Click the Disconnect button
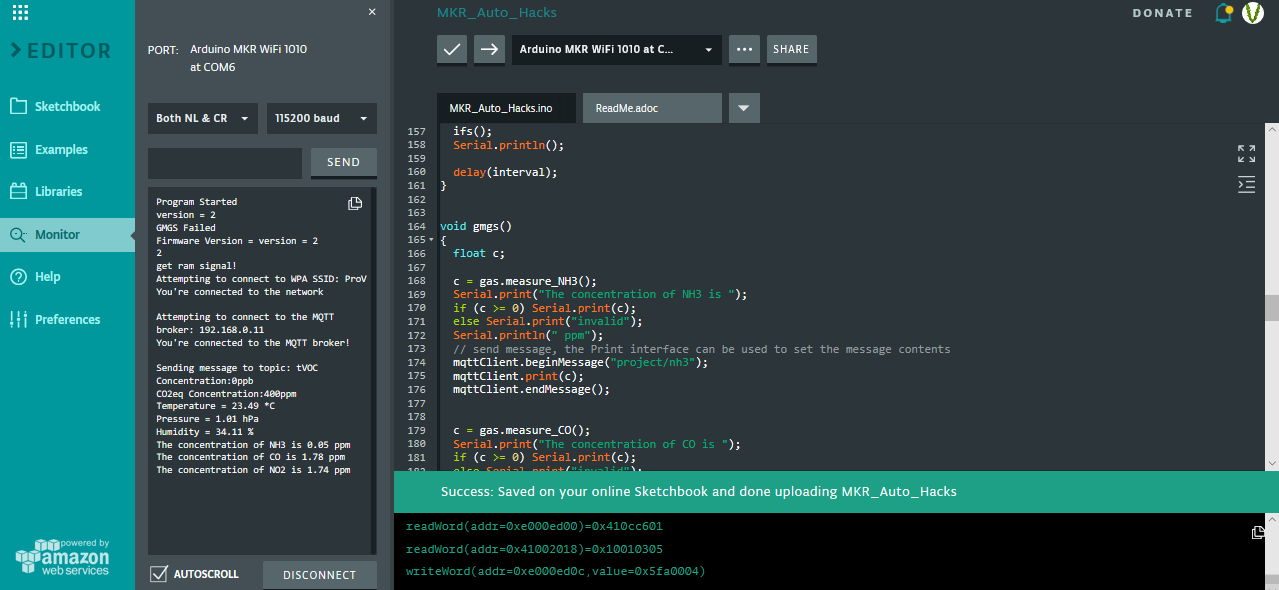The image size is (1279, 590). coord(319,575)
